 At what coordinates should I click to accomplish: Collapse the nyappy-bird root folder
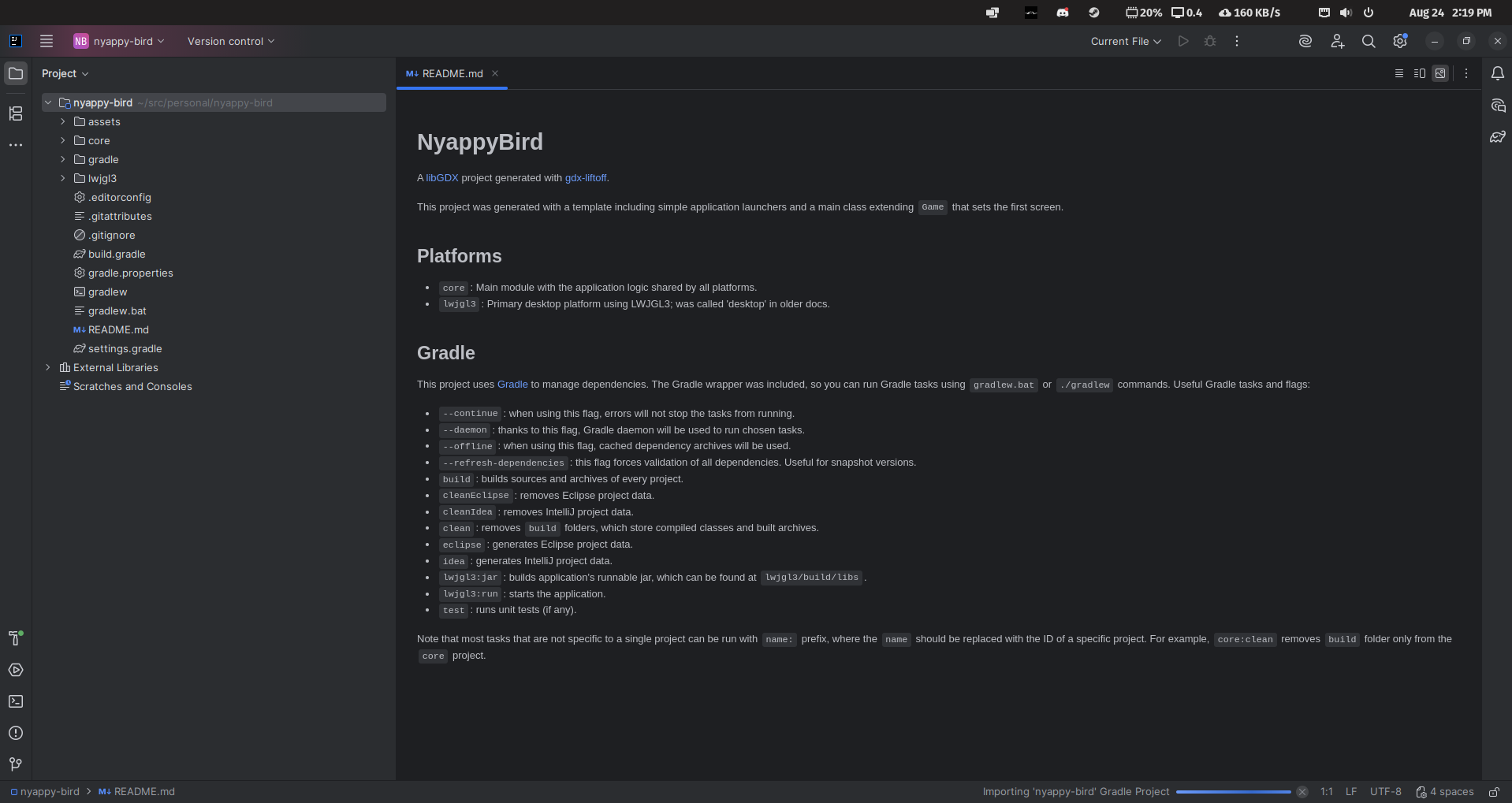[x=48, y=102]
